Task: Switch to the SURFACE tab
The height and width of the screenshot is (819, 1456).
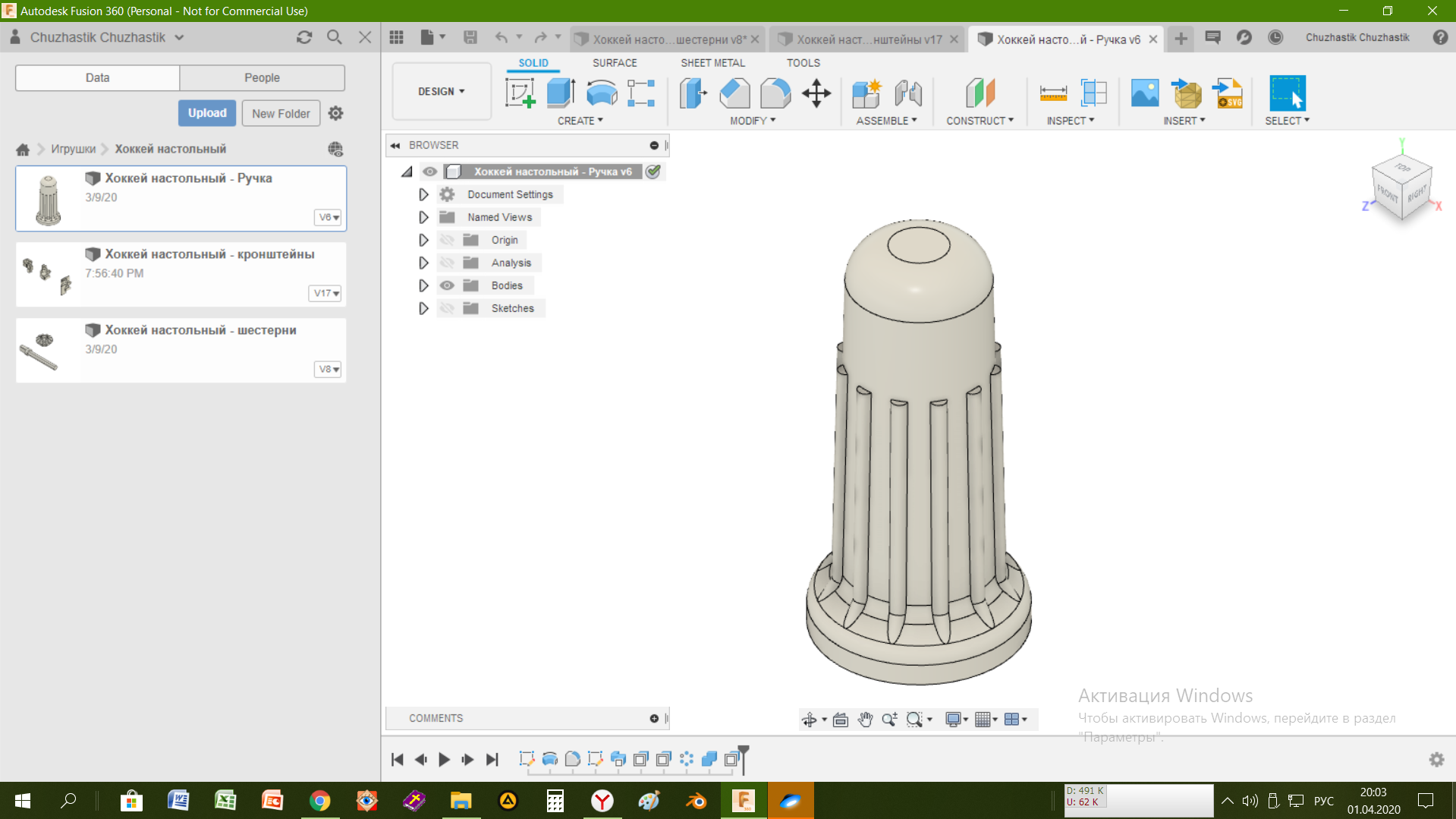Action: [615, 63]
